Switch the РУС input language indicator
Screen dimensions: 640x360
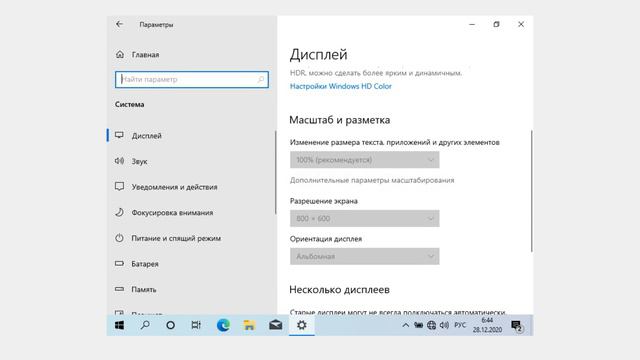[460, 325]
